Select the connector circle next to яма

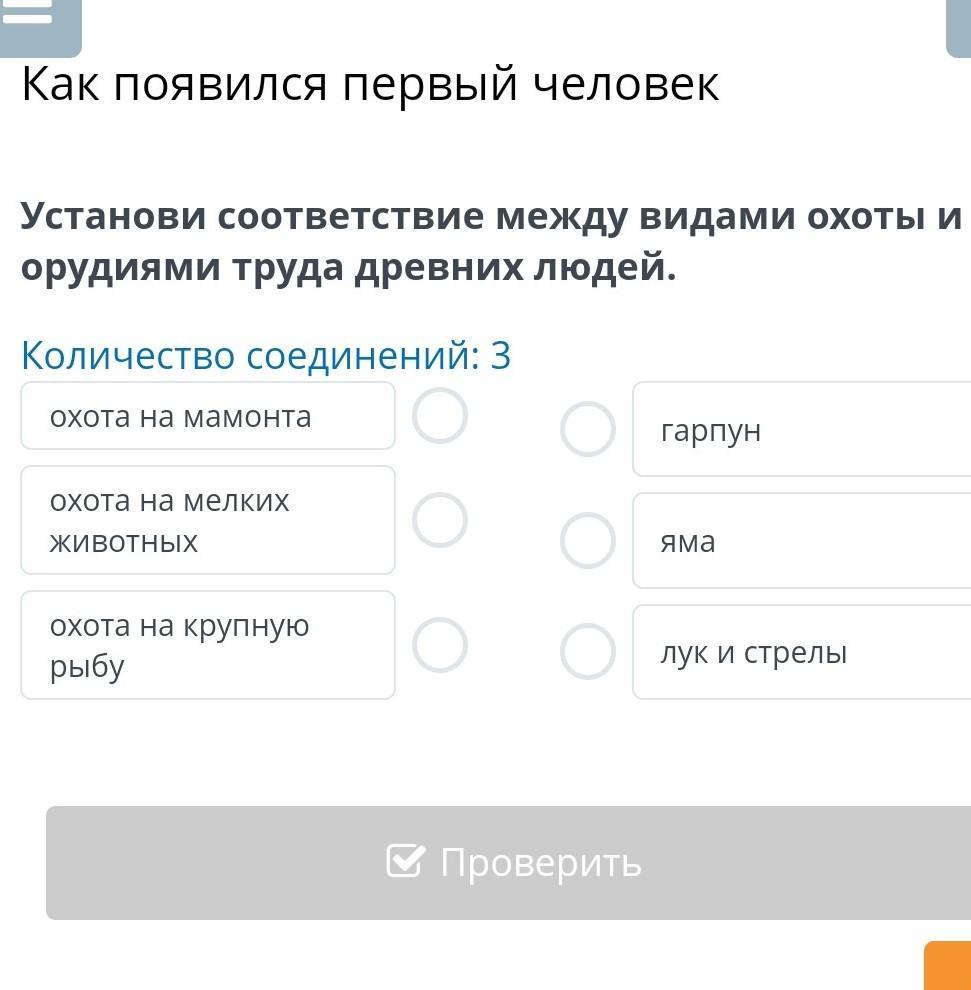tap(588, 541)
